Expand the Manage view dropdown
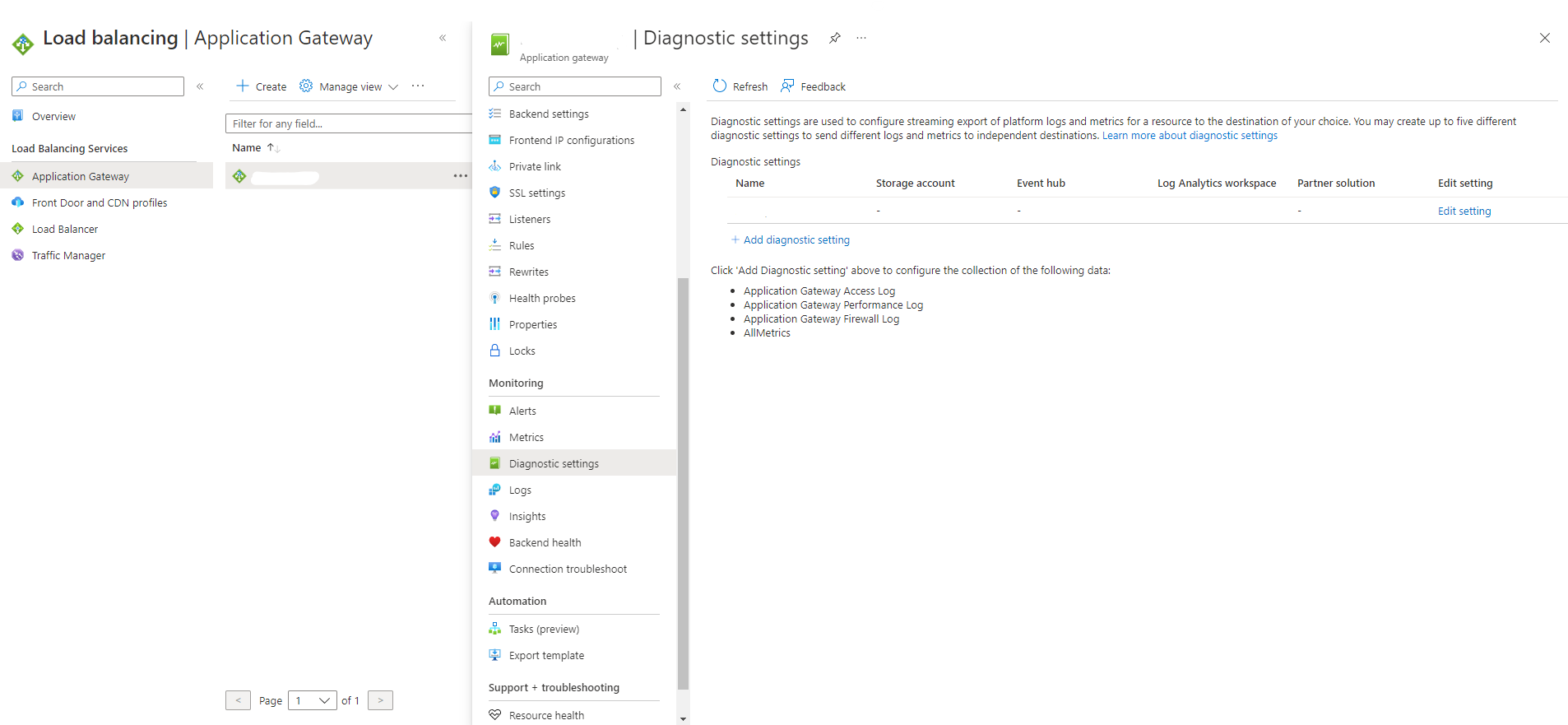 pos(350,86)
